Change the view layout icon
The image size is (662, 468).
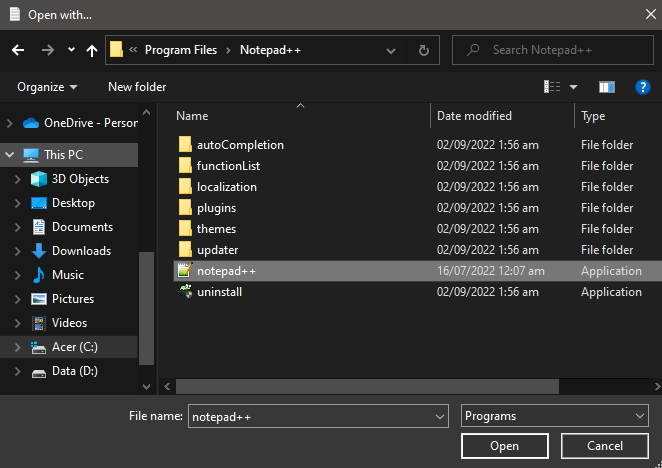(x=552, y=87)
